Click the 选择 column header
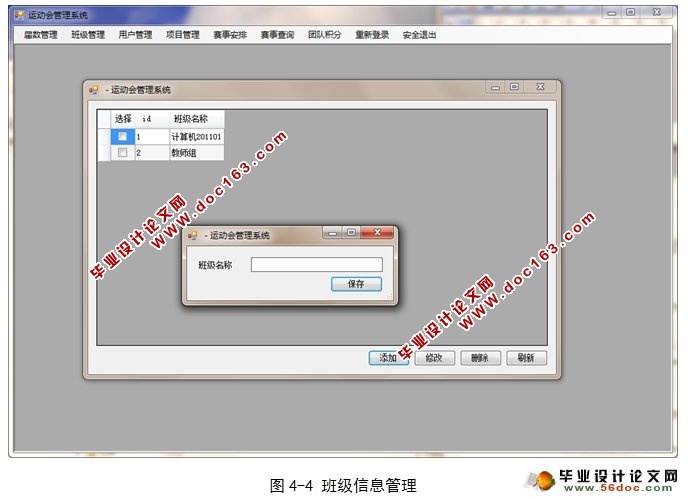Viewport: 688px width, 498px height. pos(123,119)
